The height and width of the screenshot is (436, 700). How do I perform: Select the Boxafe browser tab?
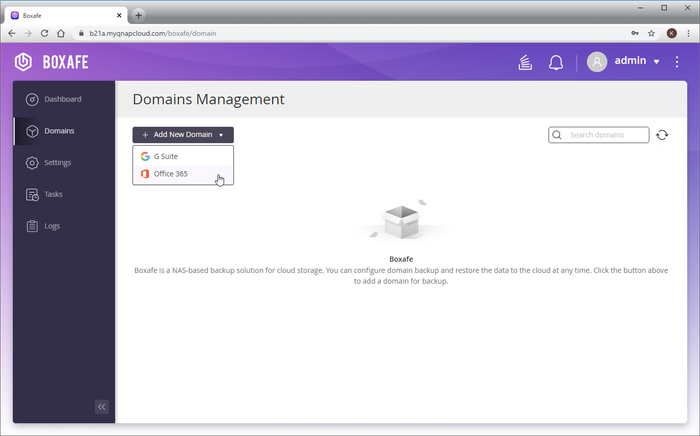click(66, 15)
